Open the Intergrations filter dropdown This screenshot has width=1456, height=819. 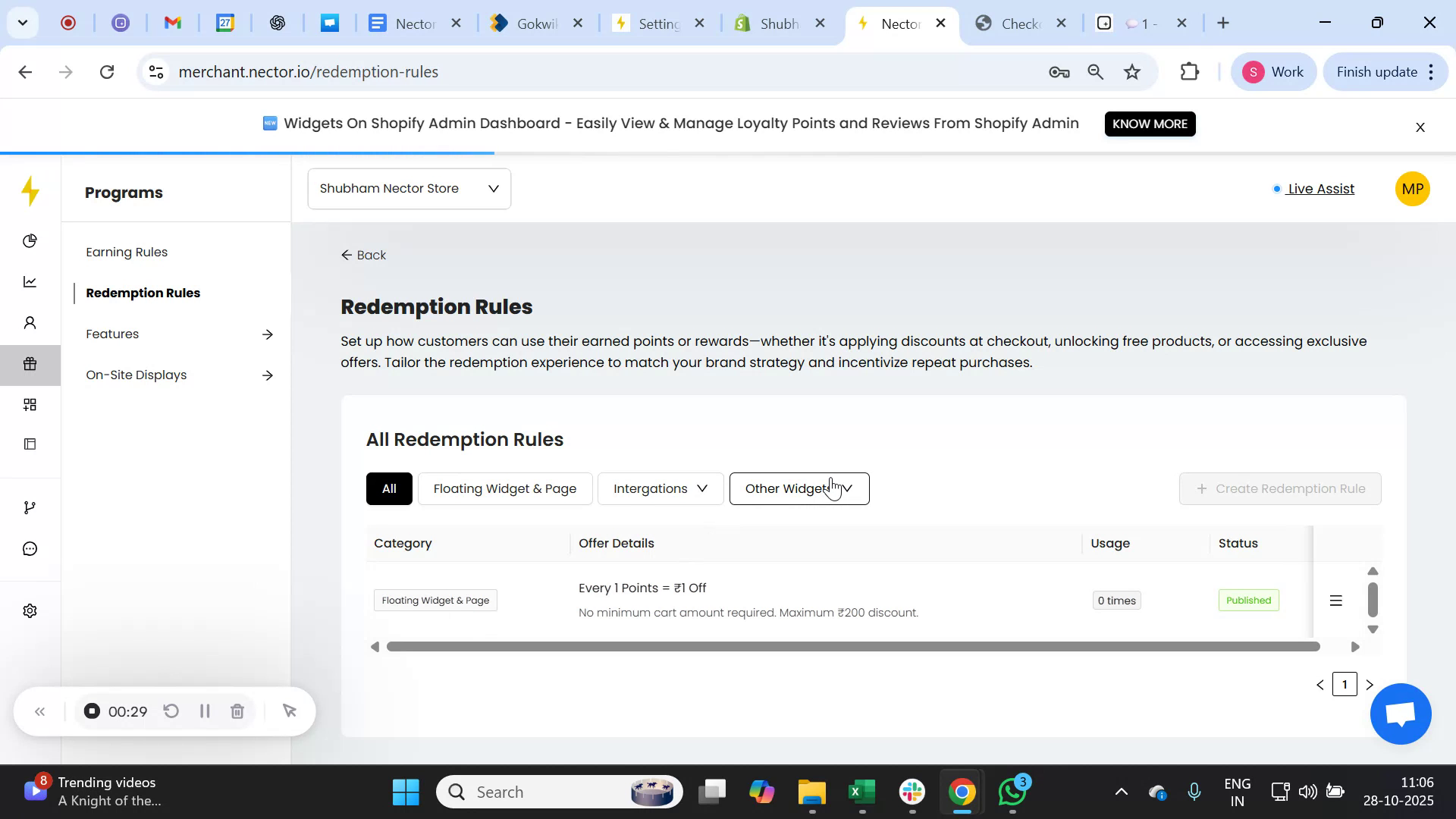tap(659, 488)
